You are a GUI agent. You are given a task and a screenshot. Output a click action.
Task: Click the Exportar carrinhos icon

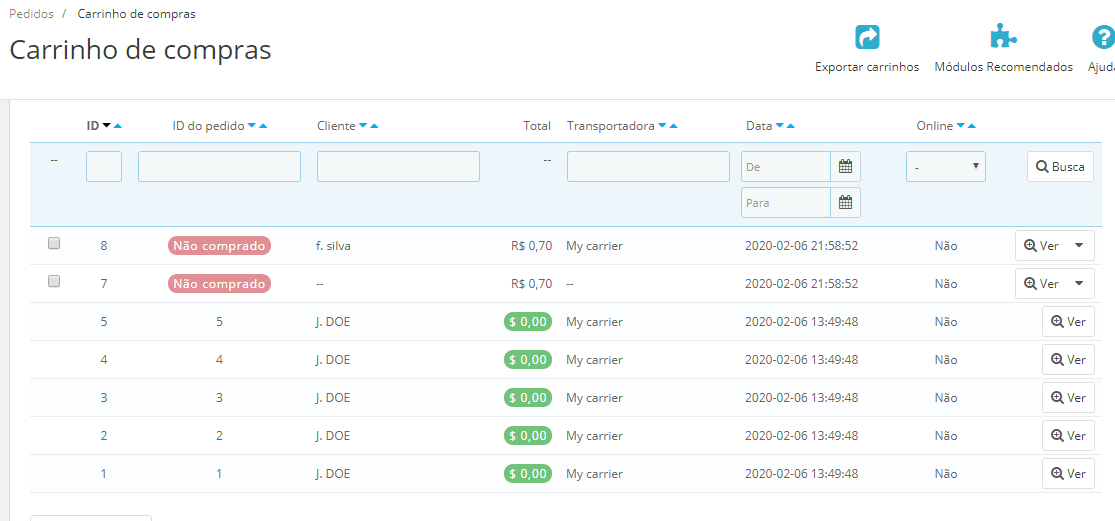click(x=867, y=37)
